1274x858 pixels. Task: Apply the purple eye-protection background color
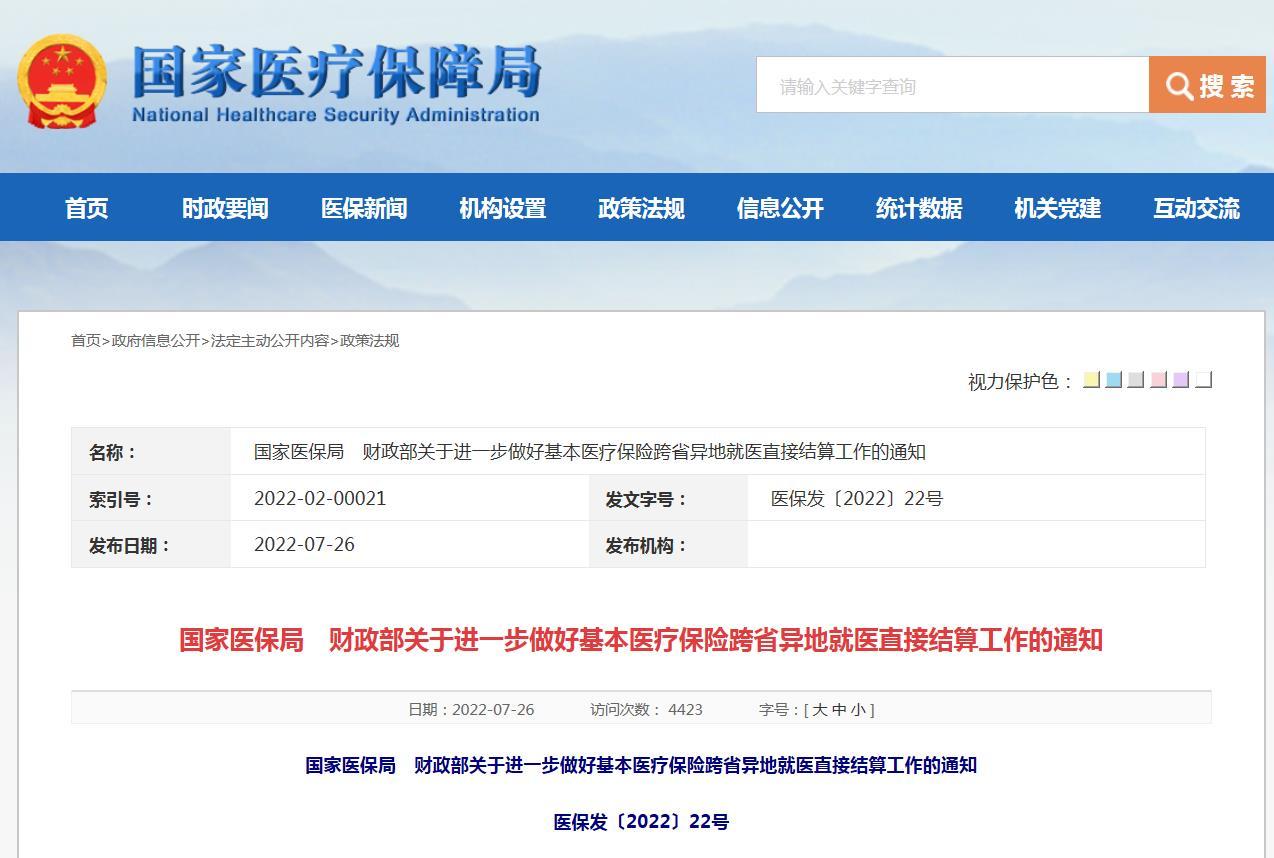[x=1181, y=380]
